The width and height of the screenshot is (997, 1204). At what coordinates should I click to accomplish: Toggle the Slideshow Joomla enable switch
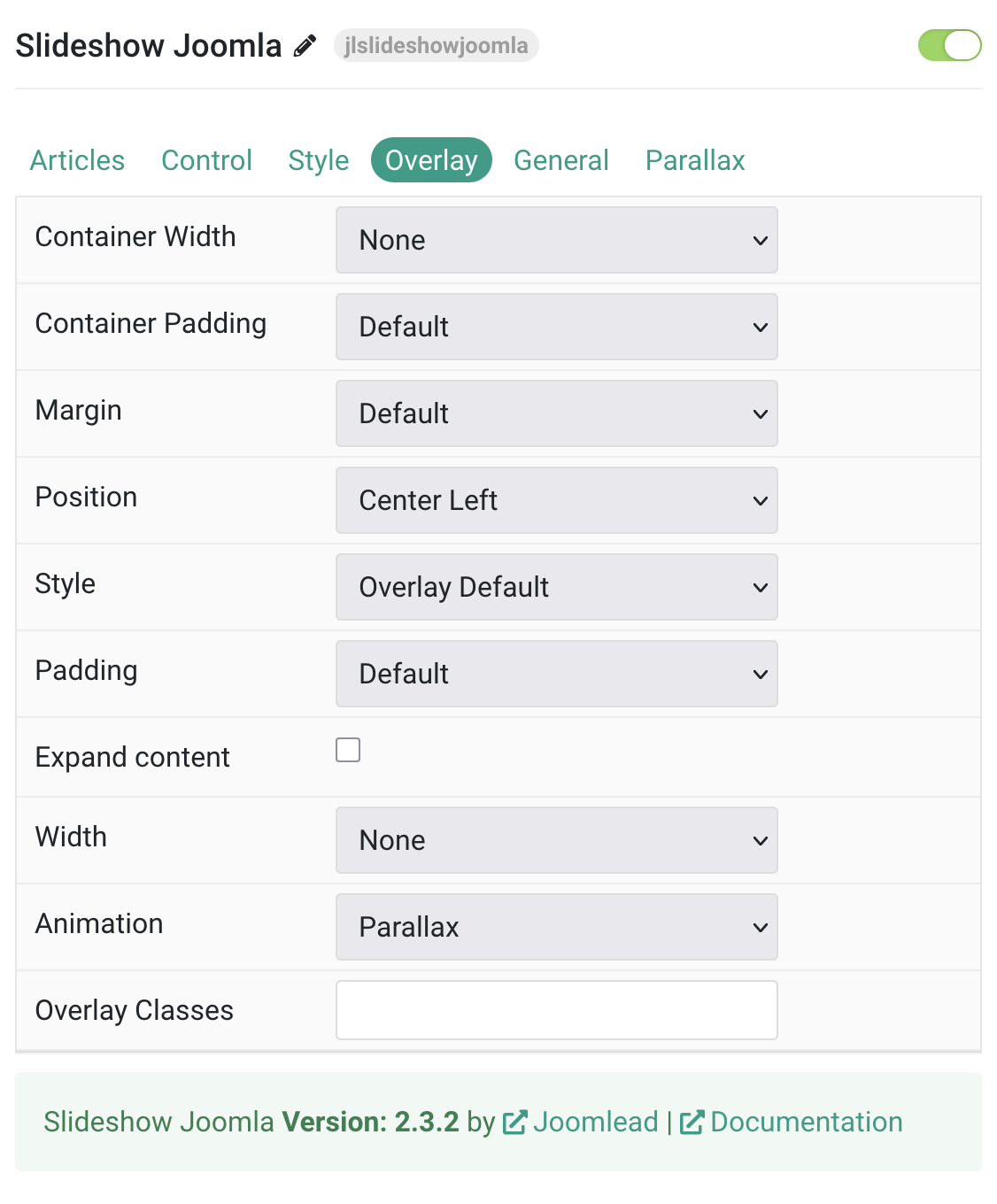[949, 45]
